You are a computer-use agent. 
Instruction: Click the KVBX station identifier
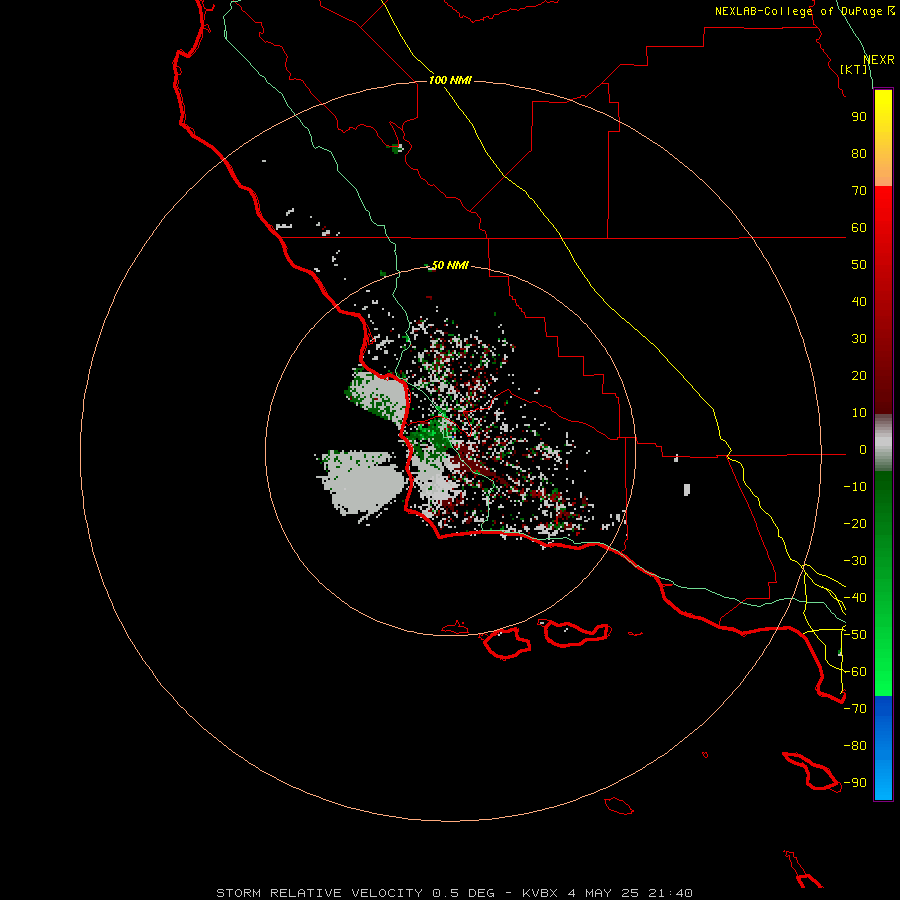[540, 893]
